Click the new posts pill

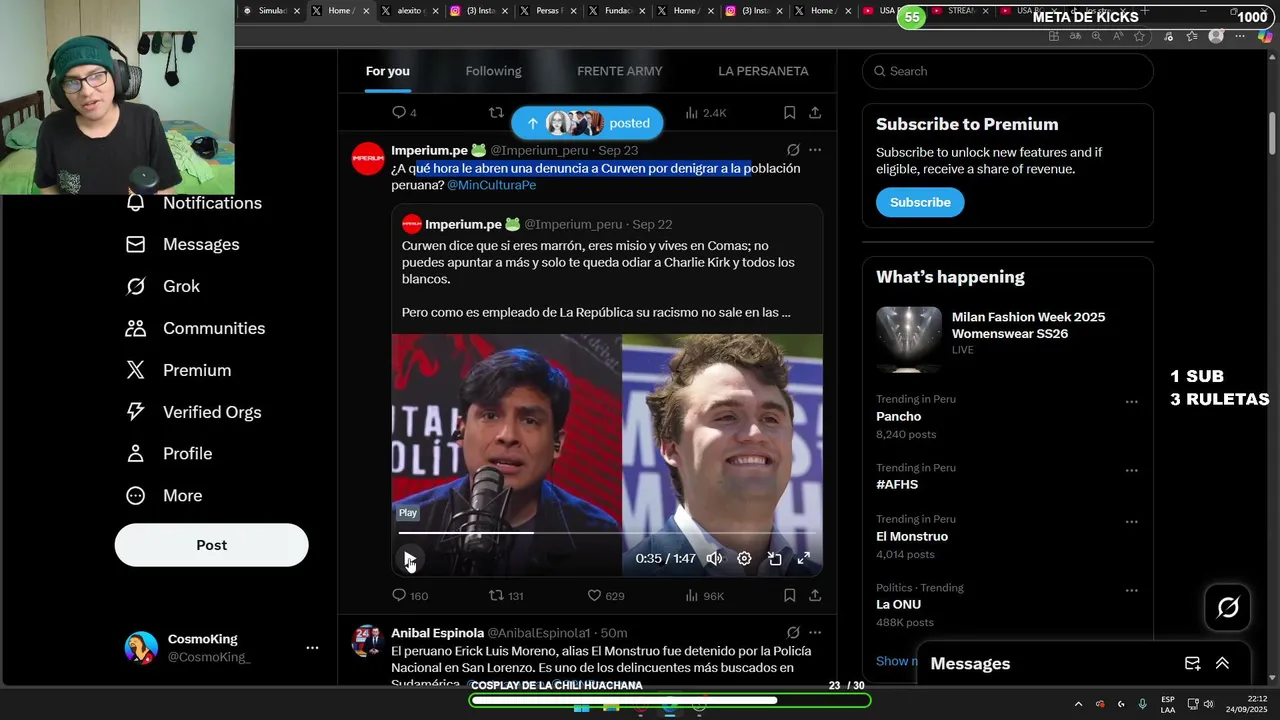(x=587, y=123)
